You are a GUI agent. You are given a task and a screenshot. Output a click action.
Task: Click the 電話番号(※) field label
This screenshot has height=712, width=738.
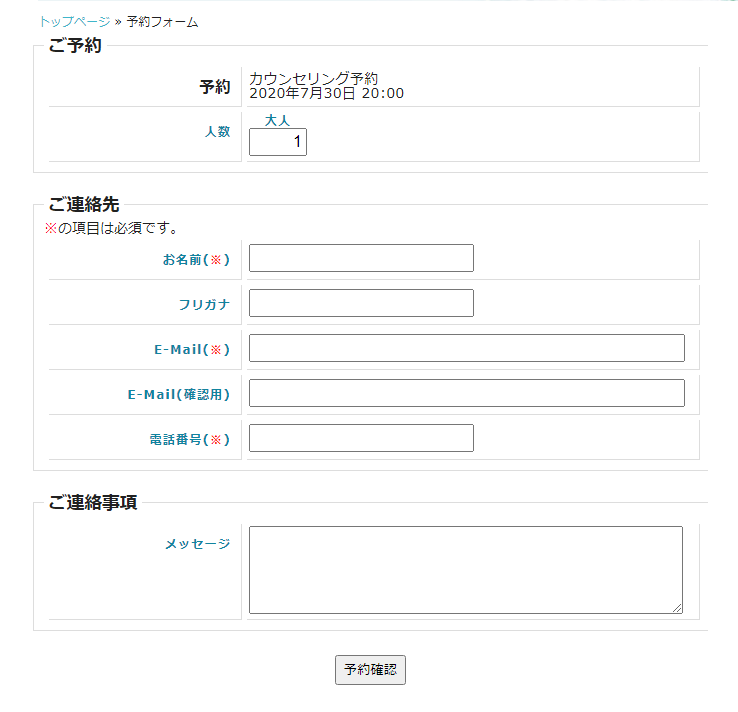[190, 440]
